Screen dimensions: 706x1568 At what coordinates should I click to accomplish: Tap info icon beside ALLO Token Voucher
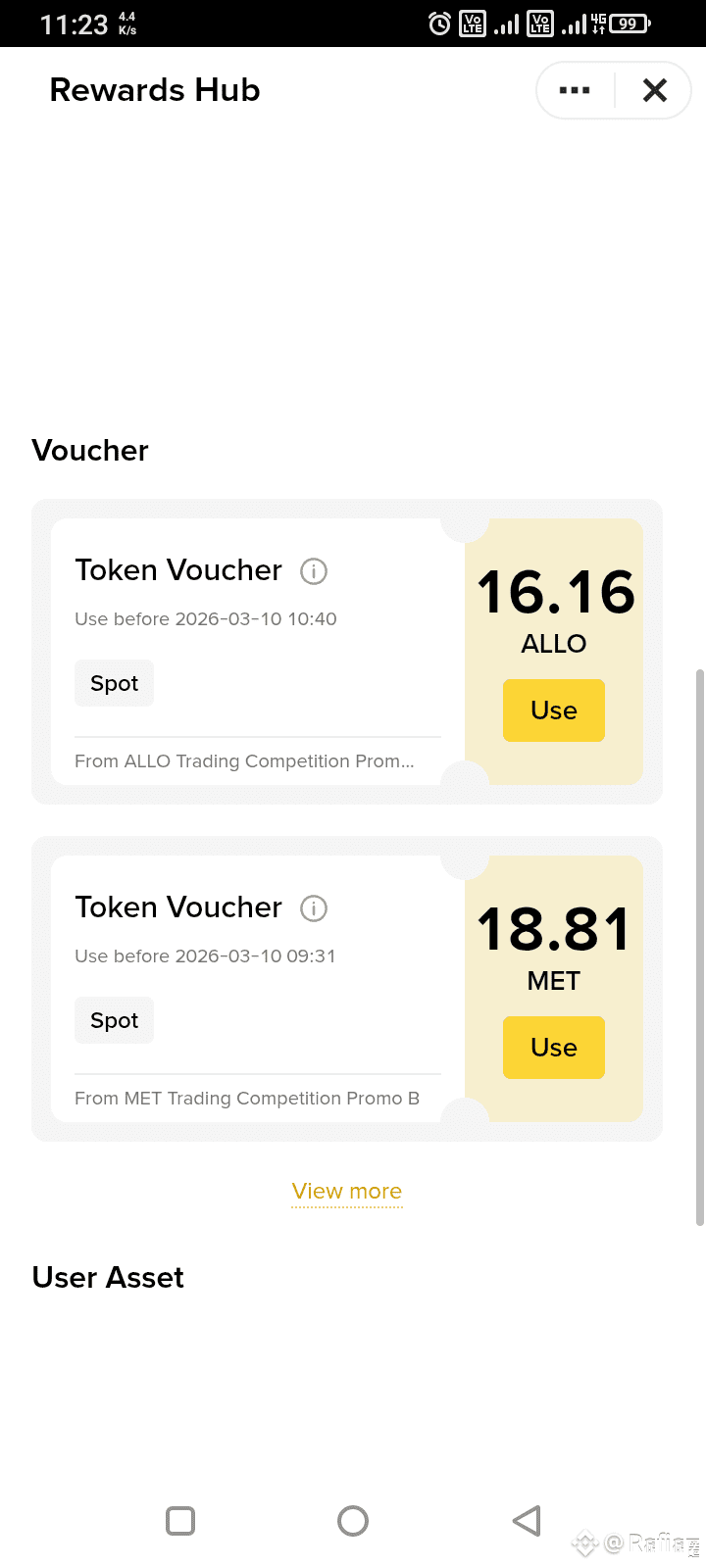pos(314,571)
